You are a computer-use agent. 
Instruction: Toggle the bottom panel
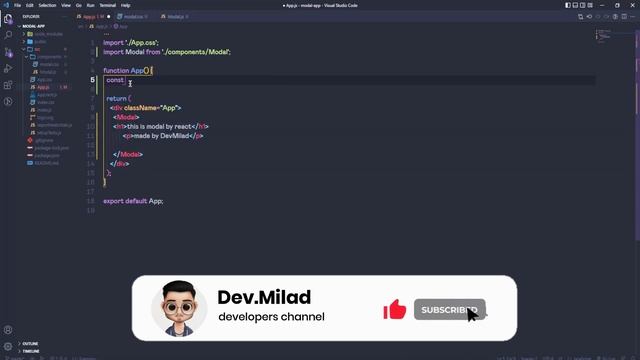(x=575, y=5)
